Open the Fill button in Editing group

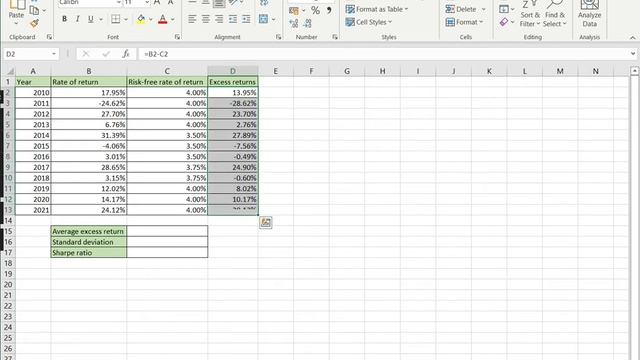pos(504,9)
